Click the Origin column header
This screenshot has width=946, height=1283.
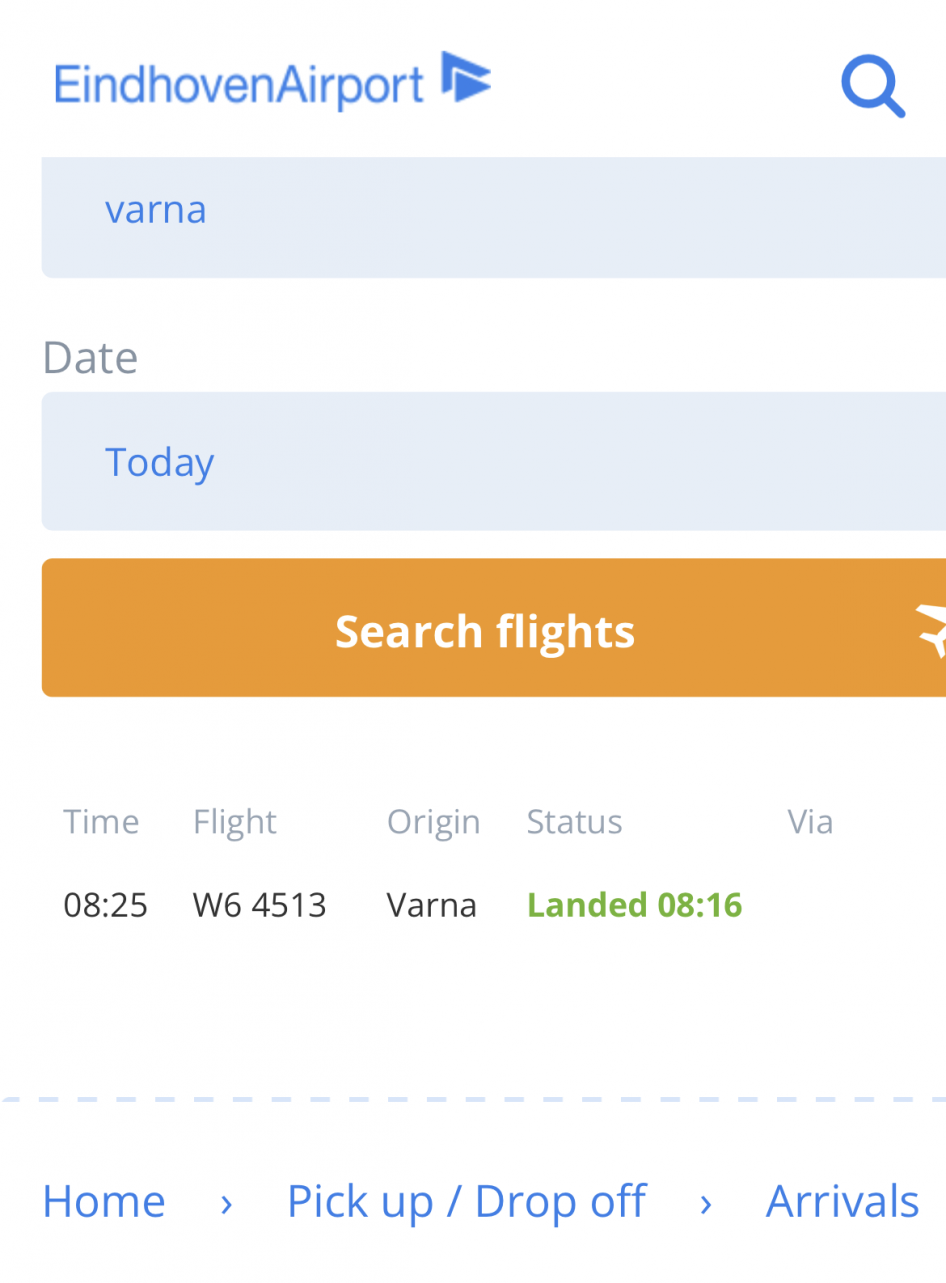click(433, 822)
